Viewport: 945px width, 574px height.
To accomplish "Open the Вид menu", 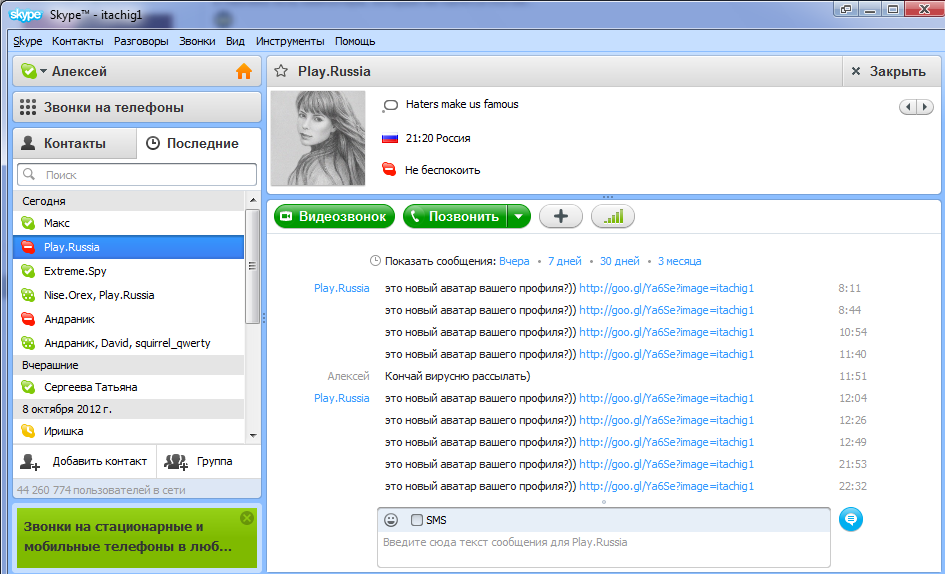I will tap(235, 41).
